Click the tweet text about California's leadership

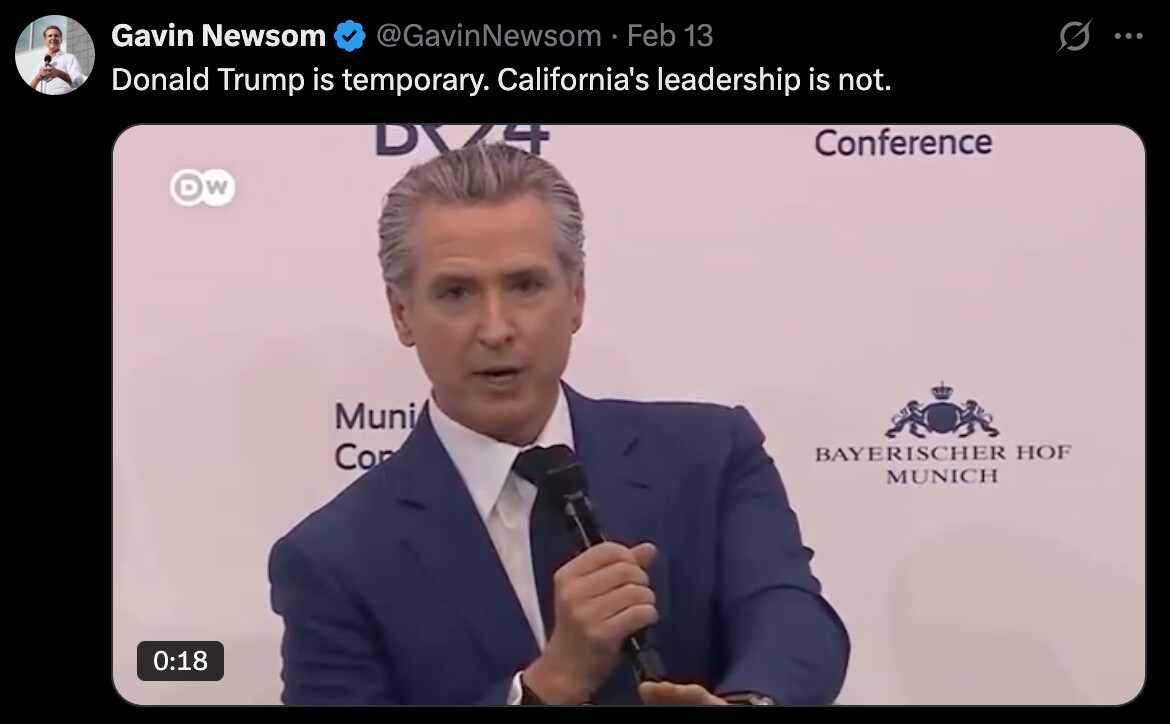pyautogui.click(x=501, y=79)
